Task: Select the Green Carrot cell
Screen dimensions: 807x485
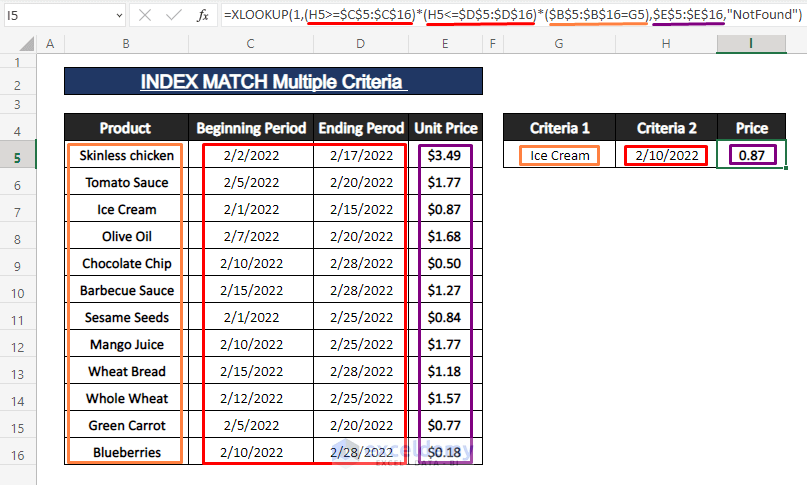Action: [x=126, y=425]
